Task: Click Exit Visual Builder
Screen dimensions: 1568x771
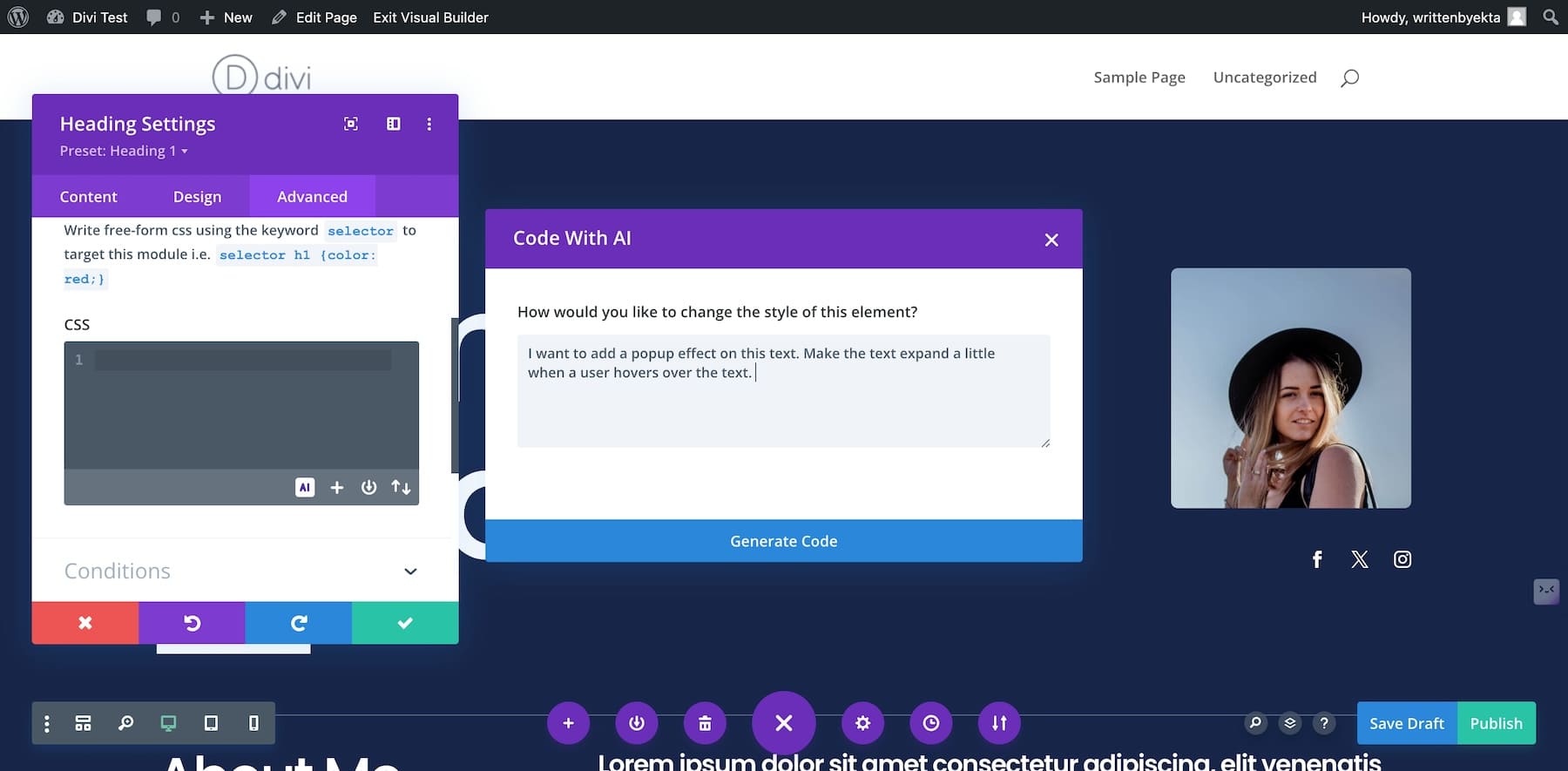Action: pyautogui.click(x=430, y=17)
